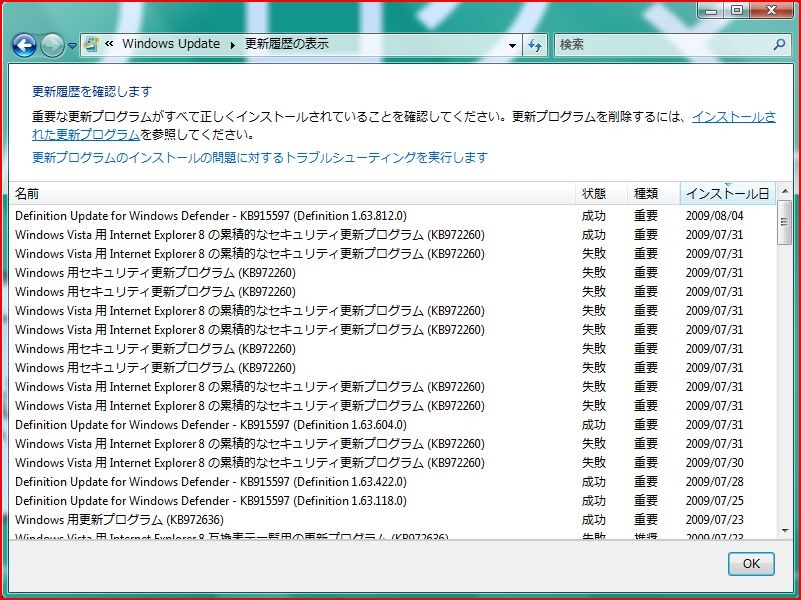801x600 pixels.
Task: Click the Forward navigation arrow button
Action: (52, 45)
